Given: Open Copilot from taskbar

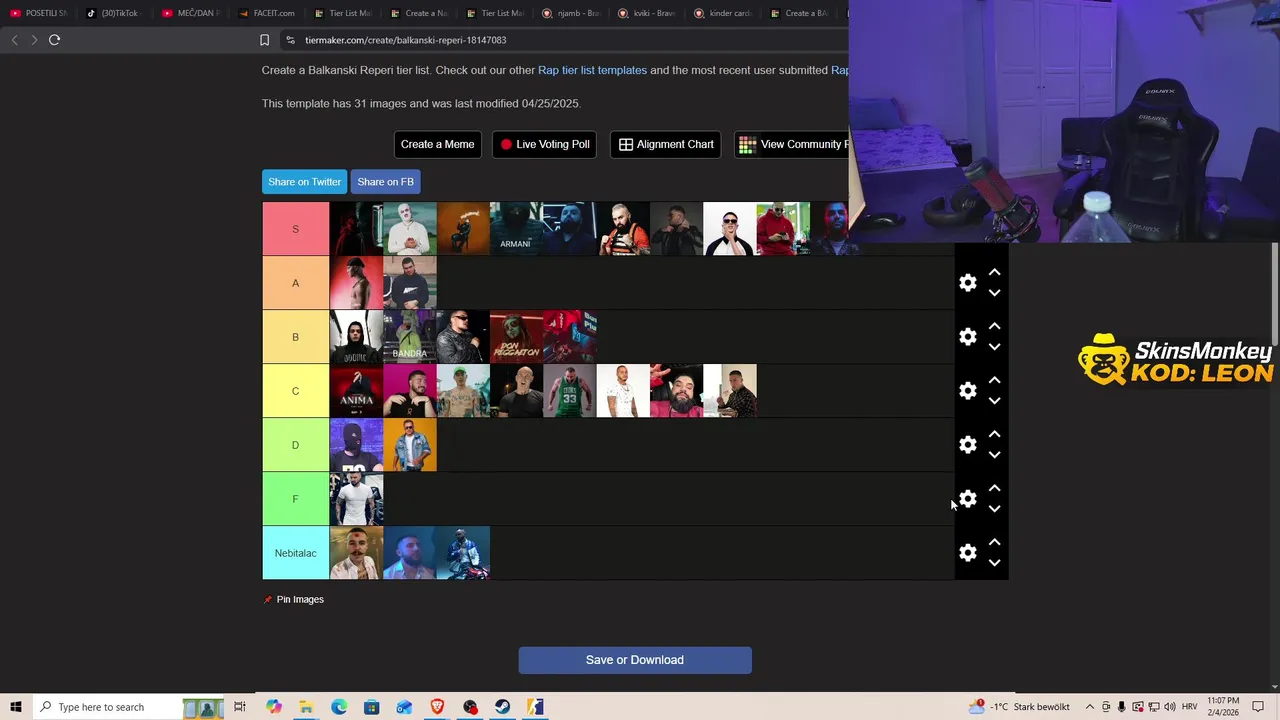Looking at the screenshot, I should tap(273, 707).
